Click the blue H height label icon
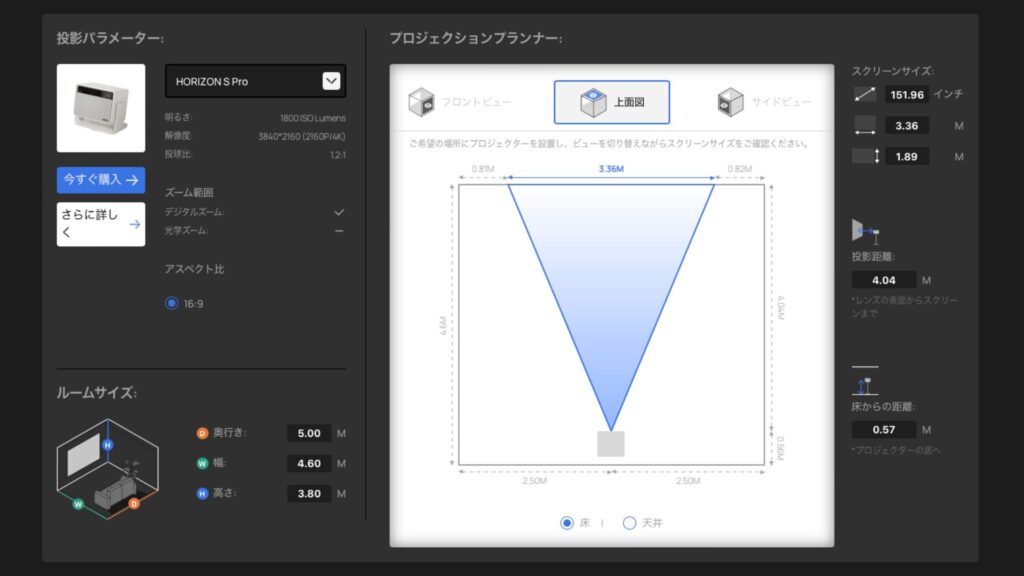The image size is (1024, 576). [202, 493]
